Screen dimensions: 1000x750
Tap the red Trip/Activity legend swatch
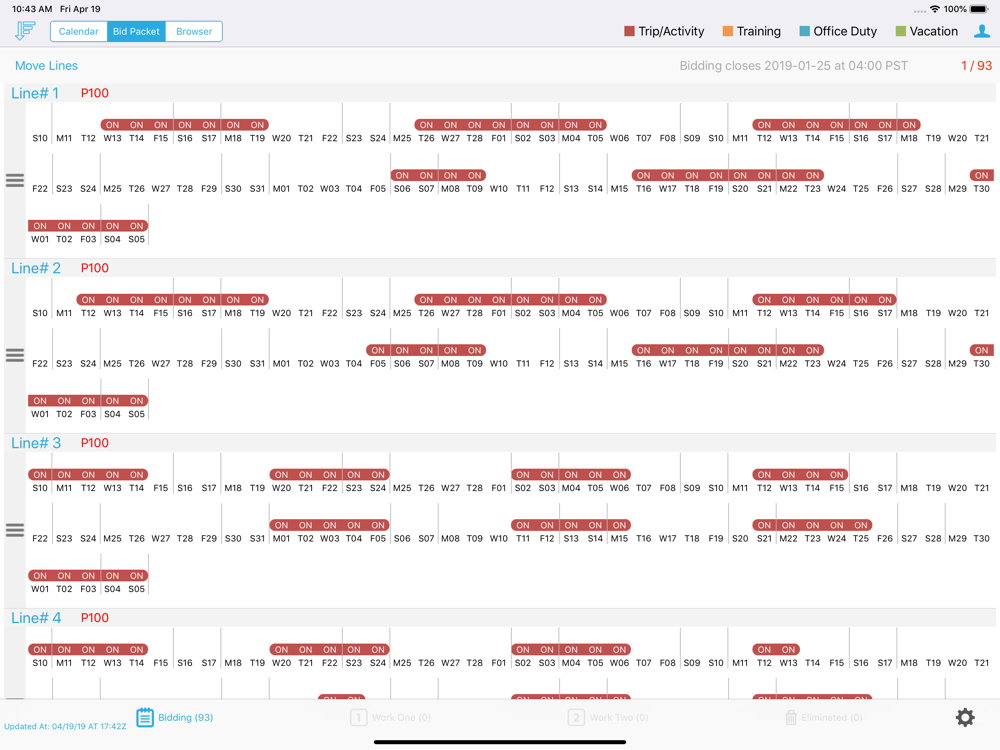coord(629,31)
